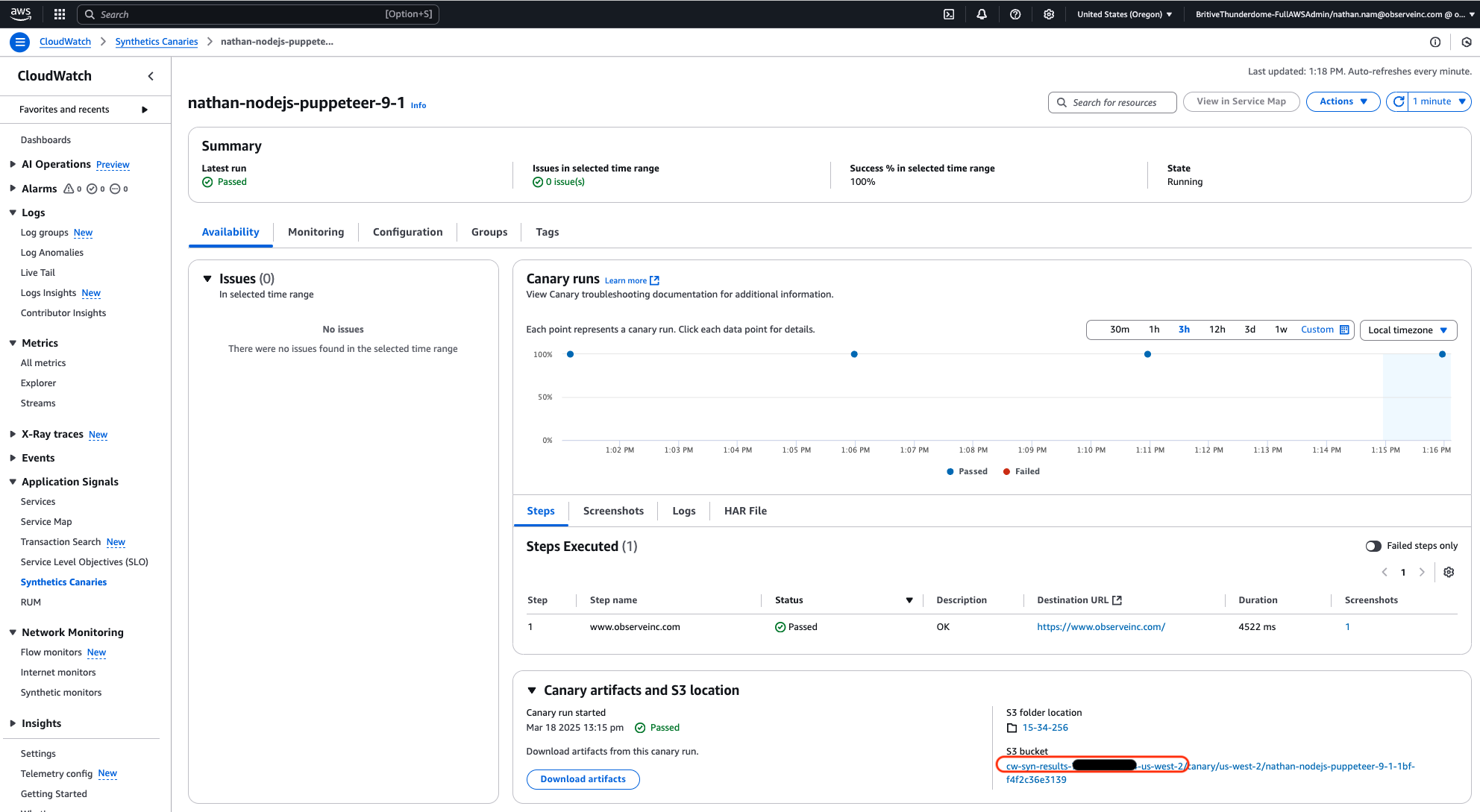The height and width of the screenshot is (812, 1480).
Task: Switch to the Configuration tab
Action: coord(408,232)
